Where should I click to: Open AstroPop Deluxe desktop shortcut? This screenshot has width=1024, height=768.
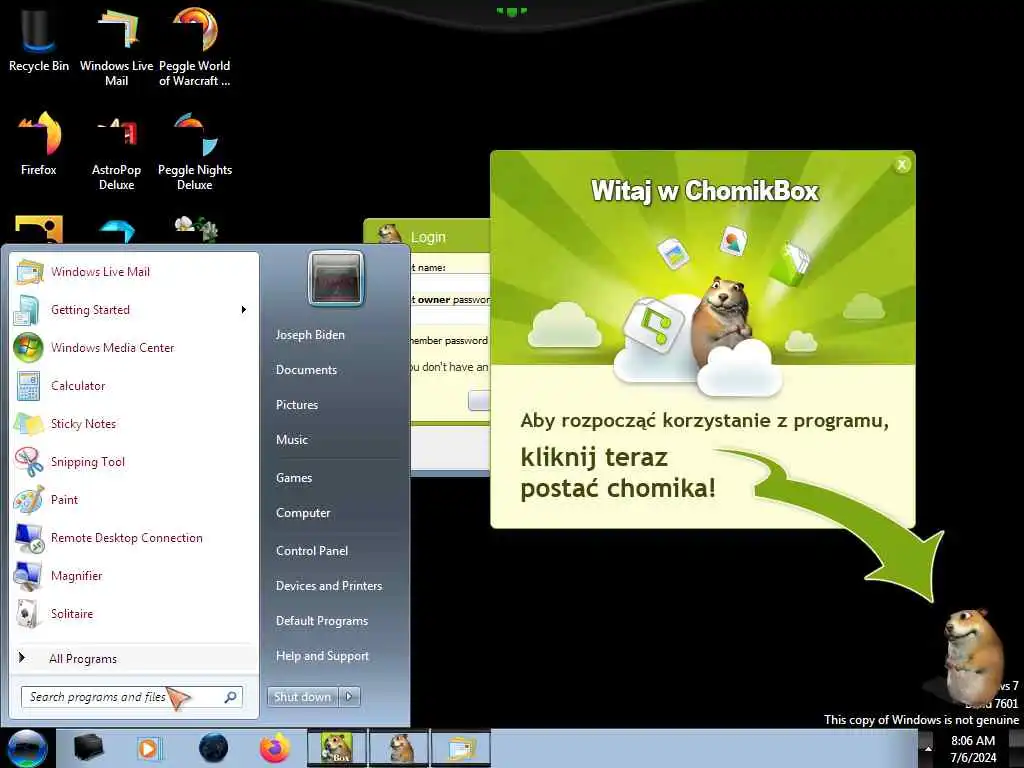click(x=116, y=152)
